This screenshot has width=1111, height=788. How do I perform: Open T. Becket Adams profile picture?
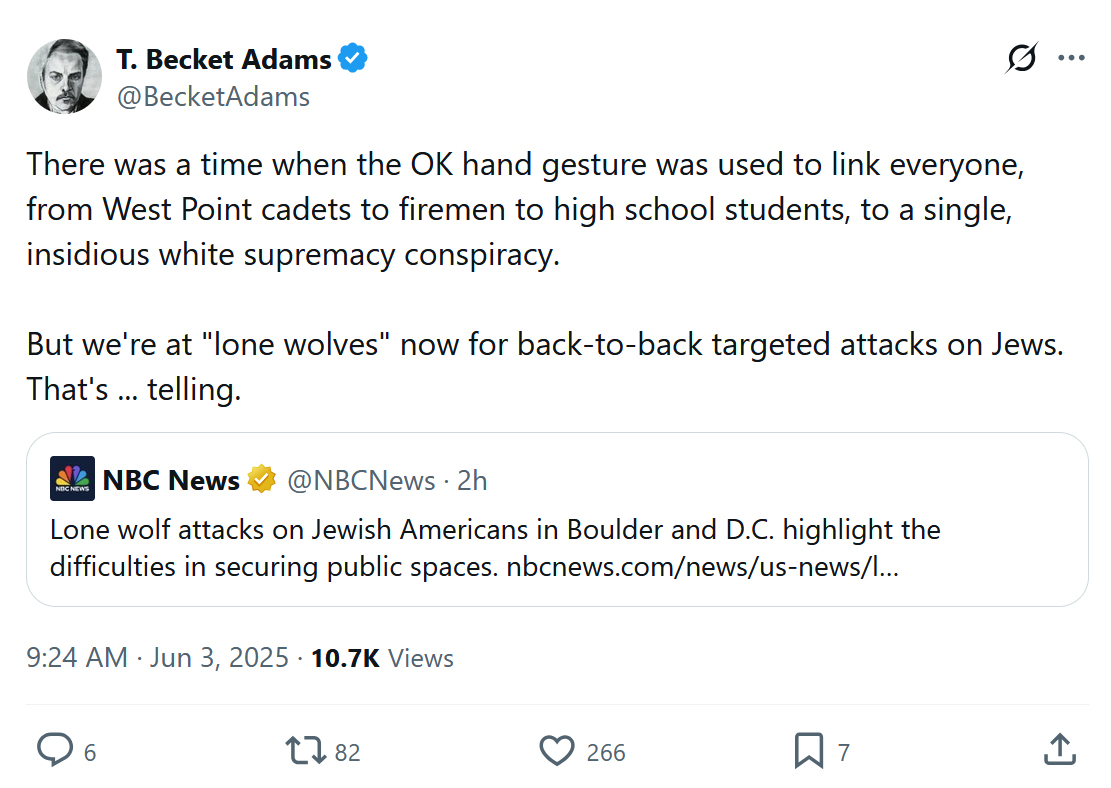[64, 76]
